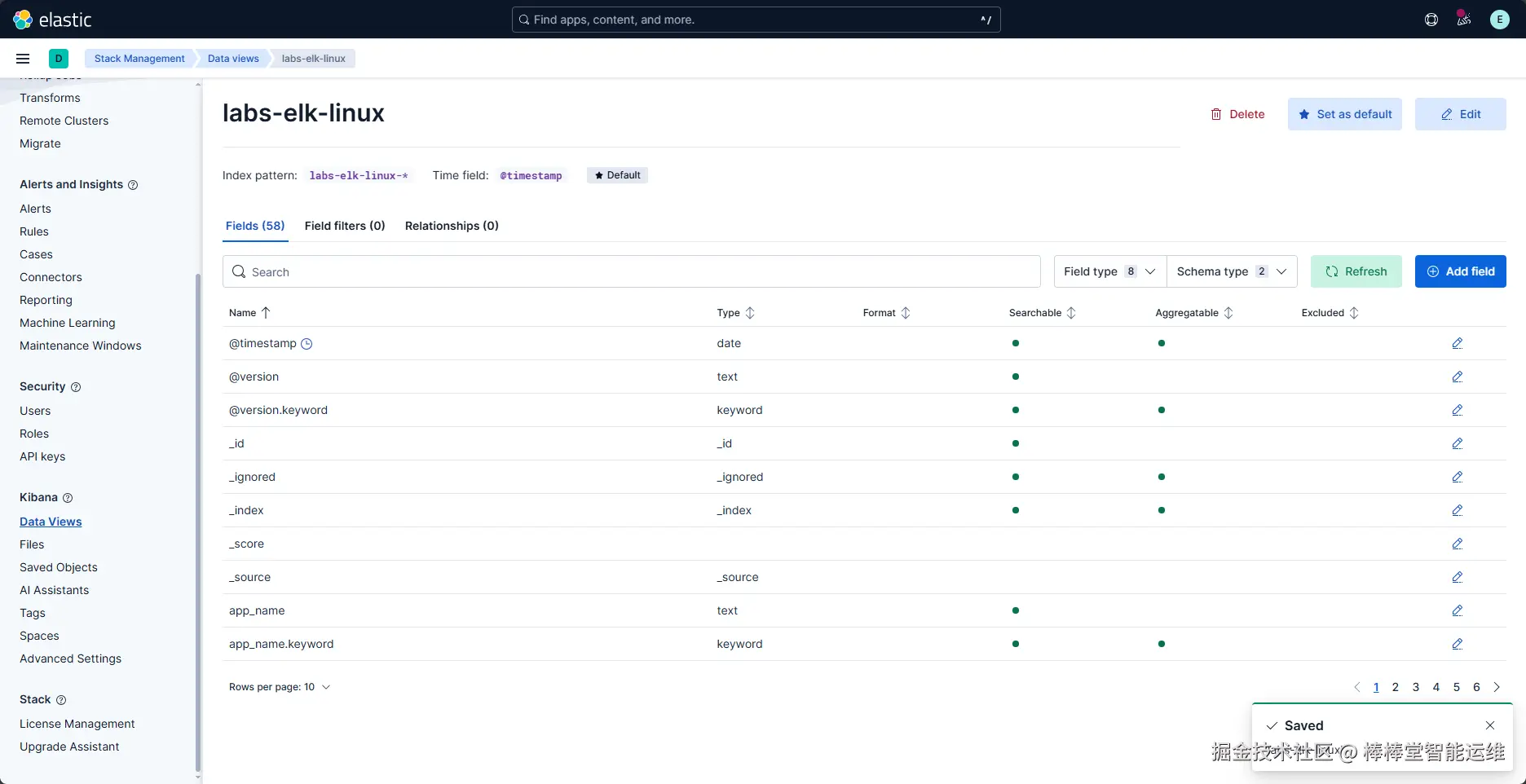Viewport: 1526px width, 784px height.
Task: Edit the @version field pencil icon
Action: pyautogui.click(x=1458, y=377)
